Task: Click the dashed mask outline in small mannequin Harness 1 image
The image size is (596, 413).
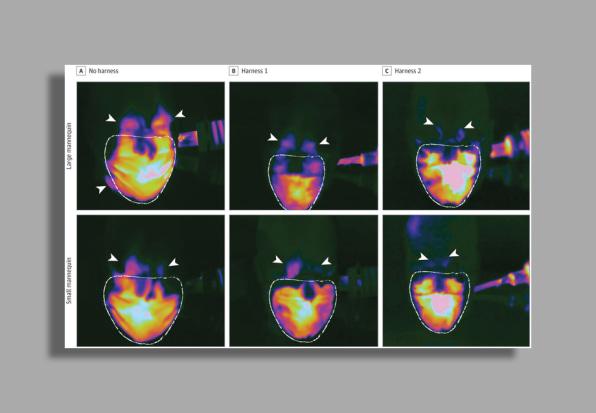Action: pyautogui.click(x=303, y=310)
